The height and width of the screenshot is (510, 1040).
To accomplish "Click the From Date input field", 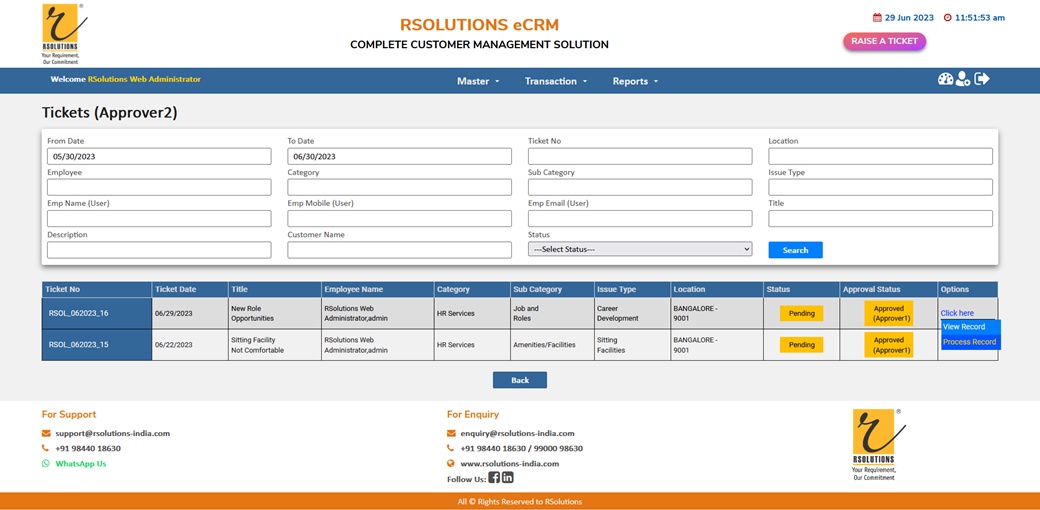I will point(159,157).
